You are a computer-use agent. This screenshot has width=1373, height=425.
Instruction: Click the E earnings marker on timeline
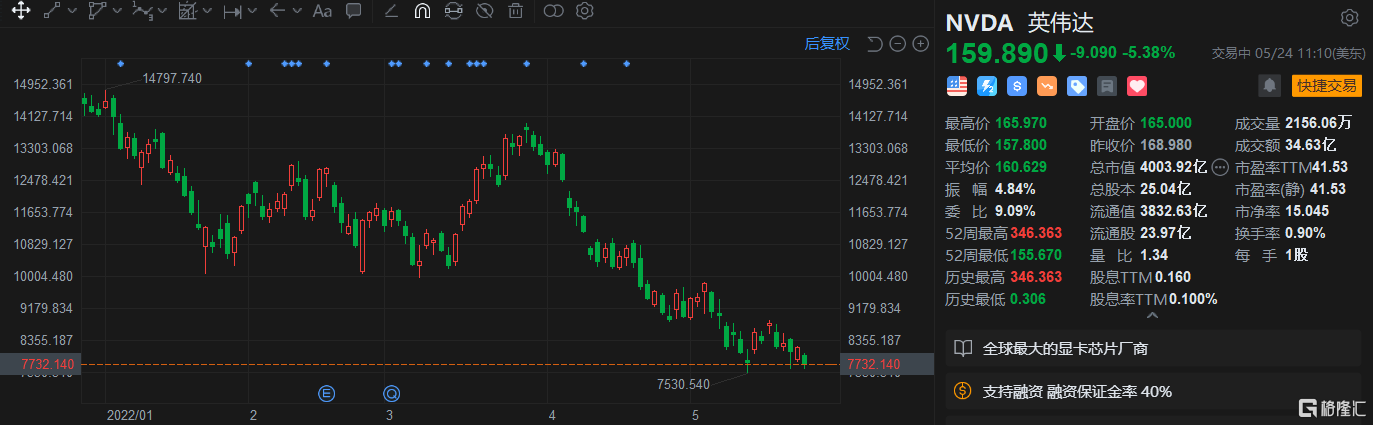tap(325, 392)
